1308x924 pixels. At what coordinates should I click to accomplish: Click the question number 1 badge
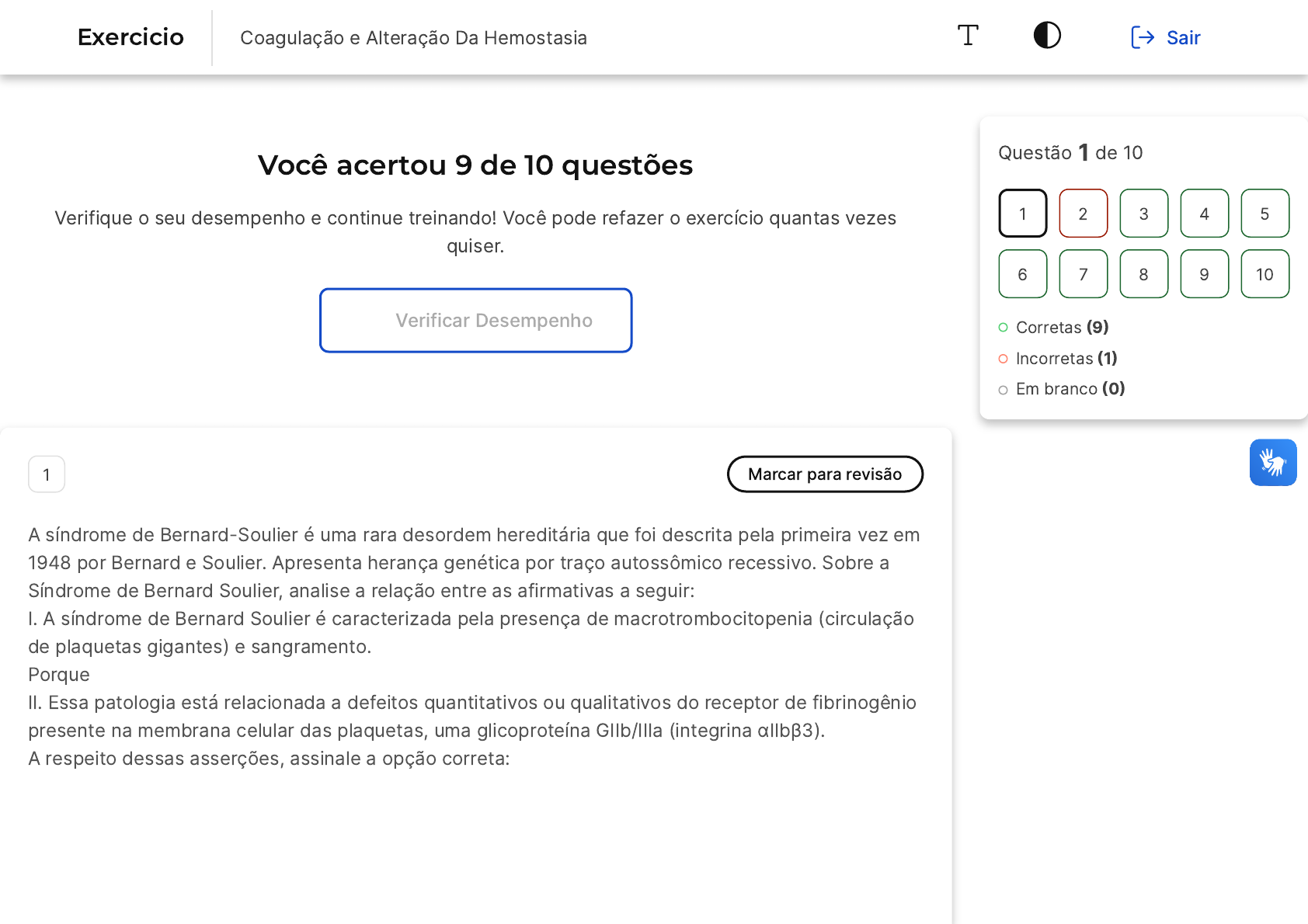tap(47, 474)
